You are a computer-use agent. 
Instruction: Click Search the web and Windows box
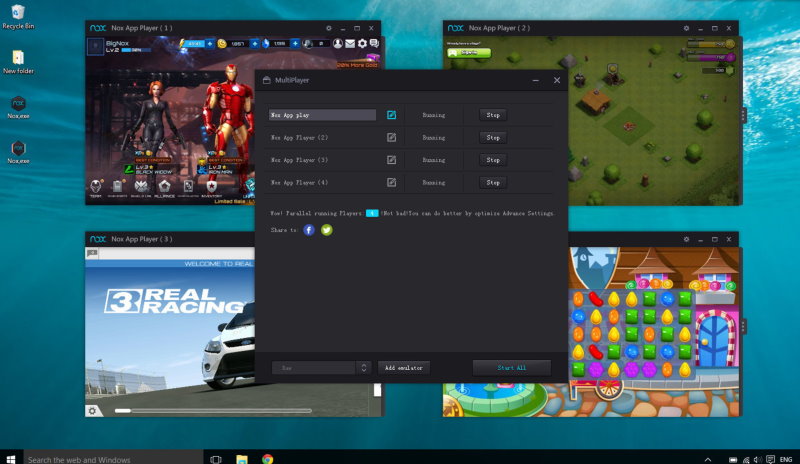(113, 458)
